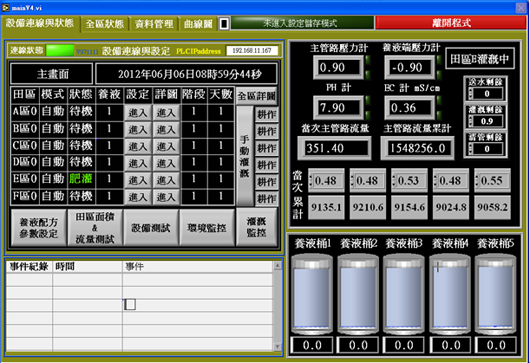This screenshot has width=530, height=363.
Task: Click stepper of 當次 value 0.55
Action: pyautogui.click(x=477, y=180)
